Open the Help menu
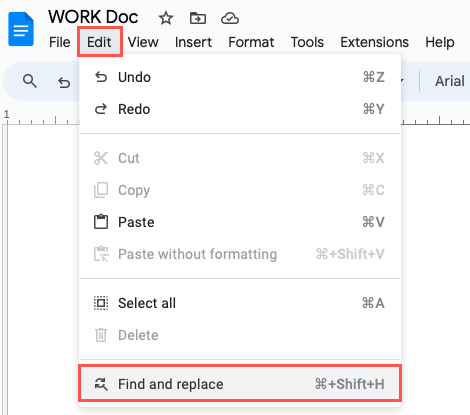This screenshot has height=415, width=470. coord(440,42)
